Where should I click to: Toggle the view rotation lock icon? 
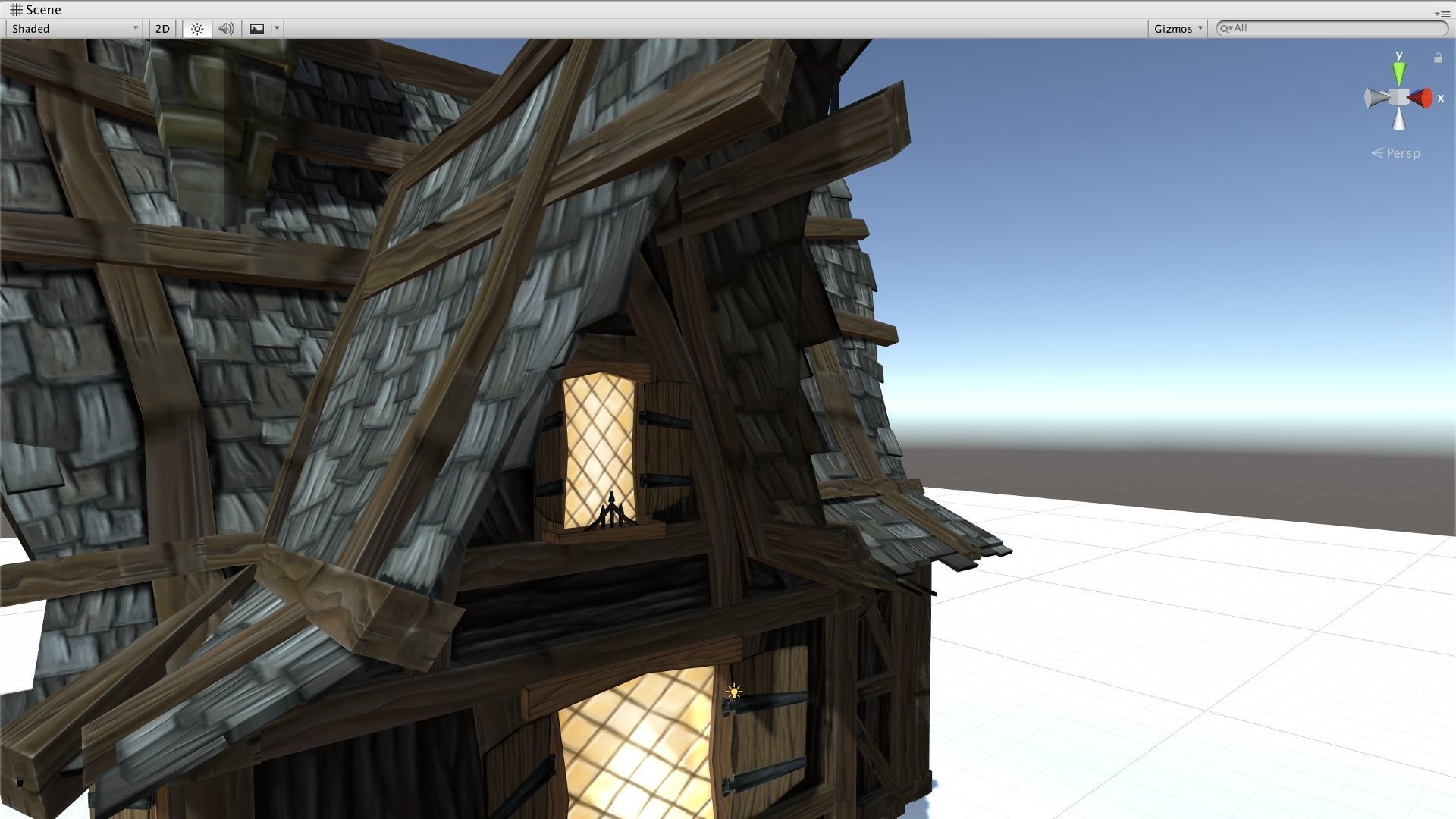click(1438, 58)
